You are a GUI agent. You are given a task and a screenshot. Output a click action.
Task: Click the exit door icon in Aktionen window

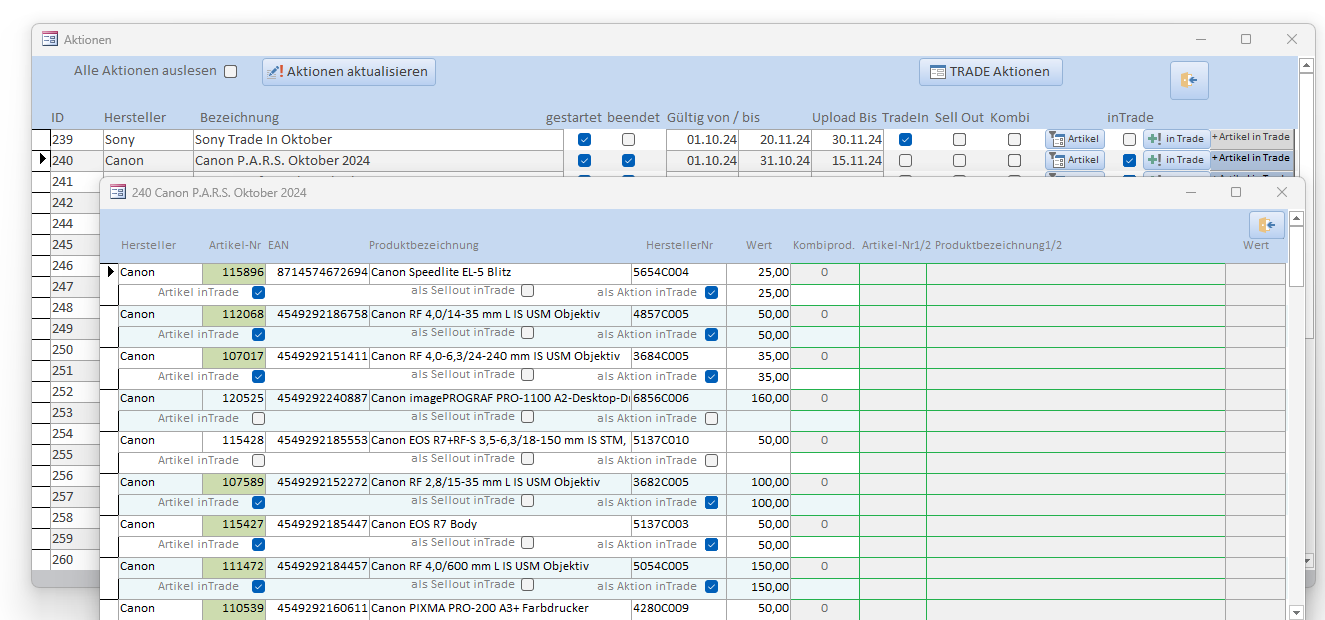click(1189, 80)
